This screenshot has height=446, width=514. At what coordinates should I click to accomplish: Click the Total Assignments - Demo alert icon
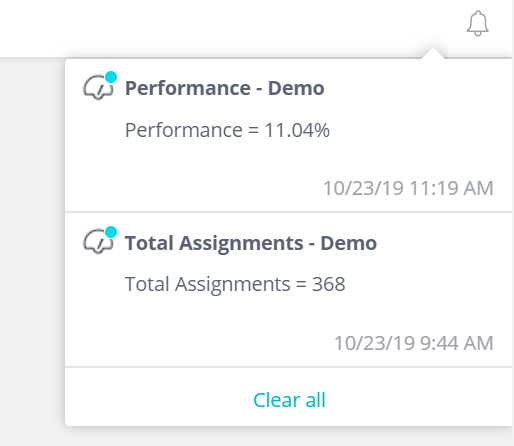[98, 242]
